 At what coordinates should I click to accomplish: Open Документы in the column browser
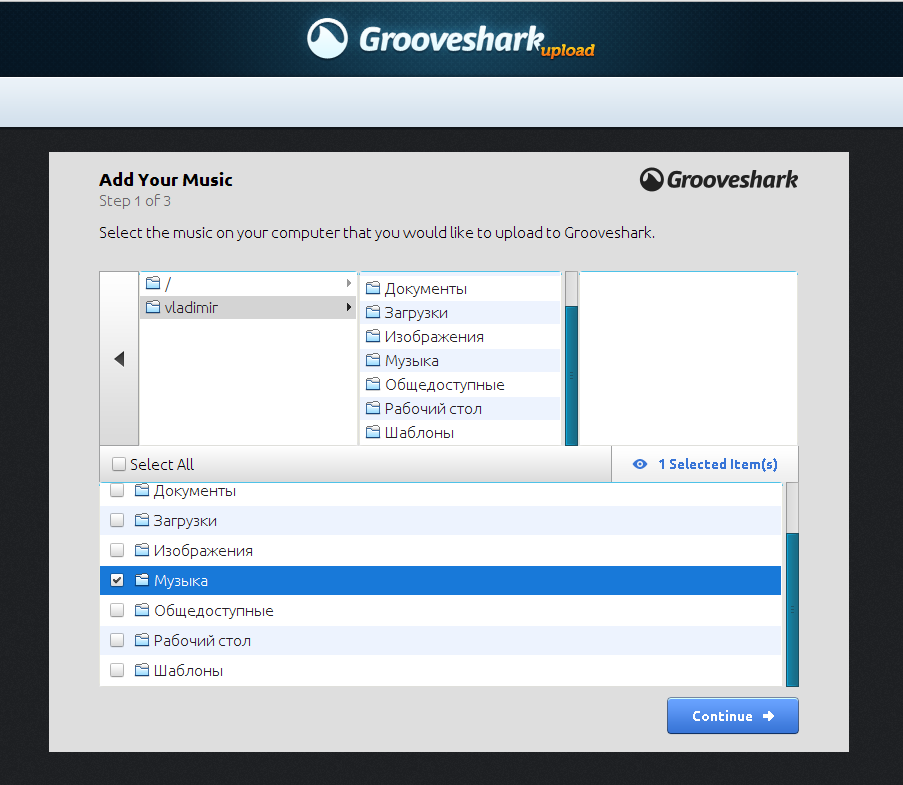tap(460, 288)
